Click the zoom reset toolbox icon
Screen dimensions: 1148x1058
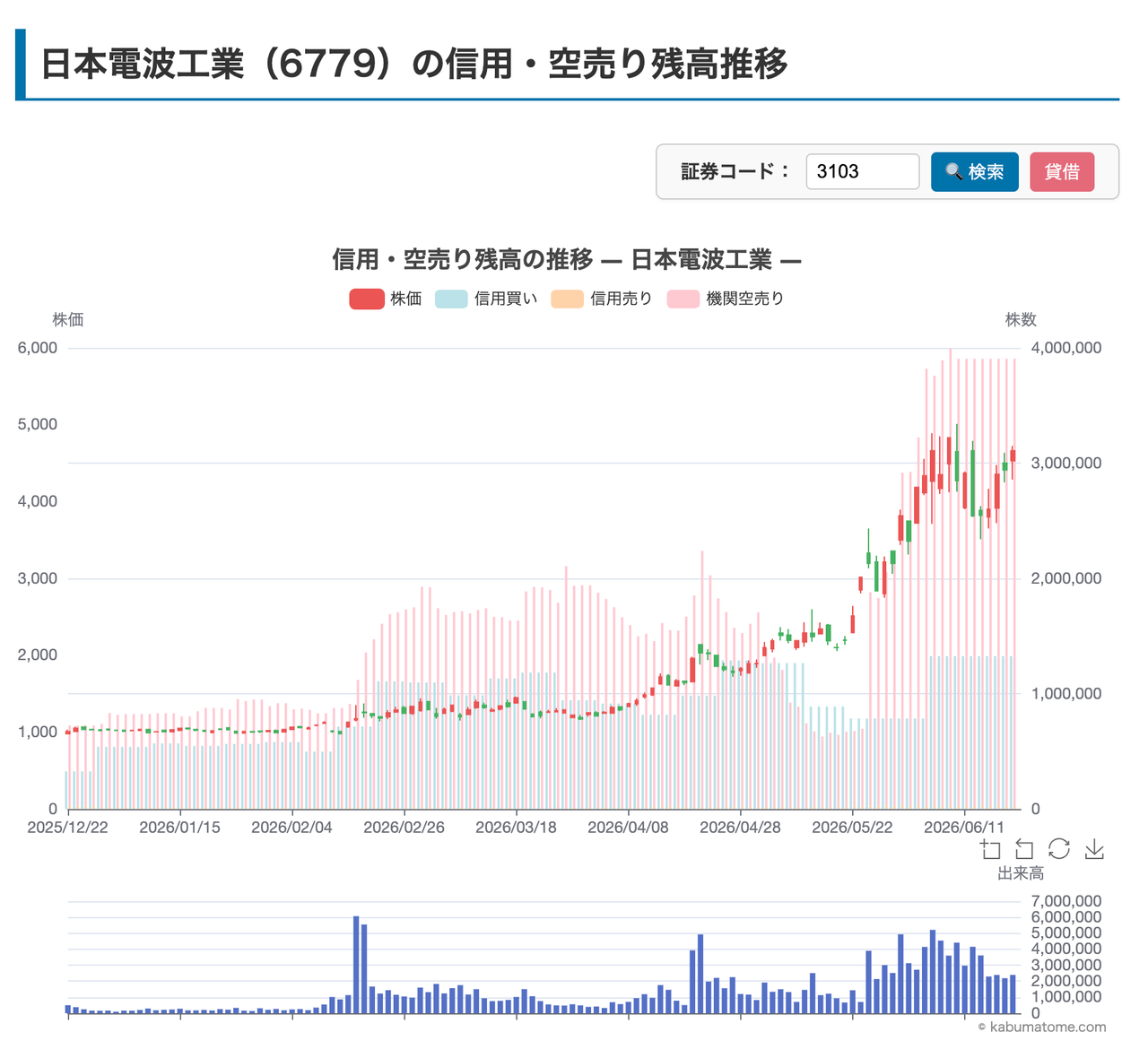(x=1024, y=849)
